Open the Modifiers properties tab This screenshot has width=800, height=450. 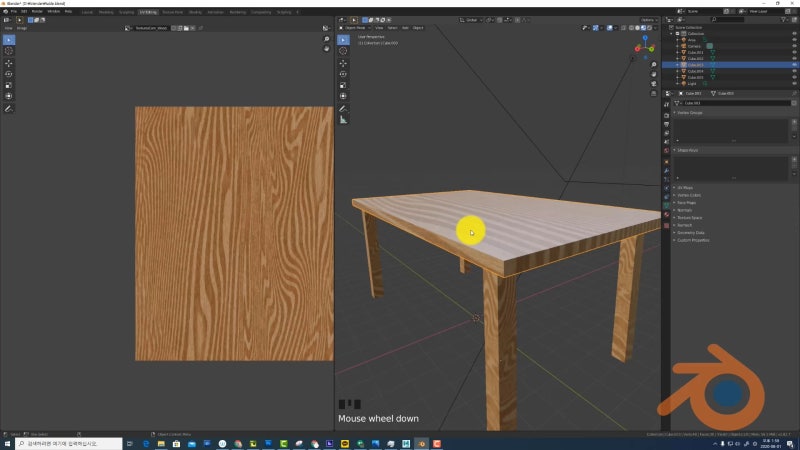(666, 171)
